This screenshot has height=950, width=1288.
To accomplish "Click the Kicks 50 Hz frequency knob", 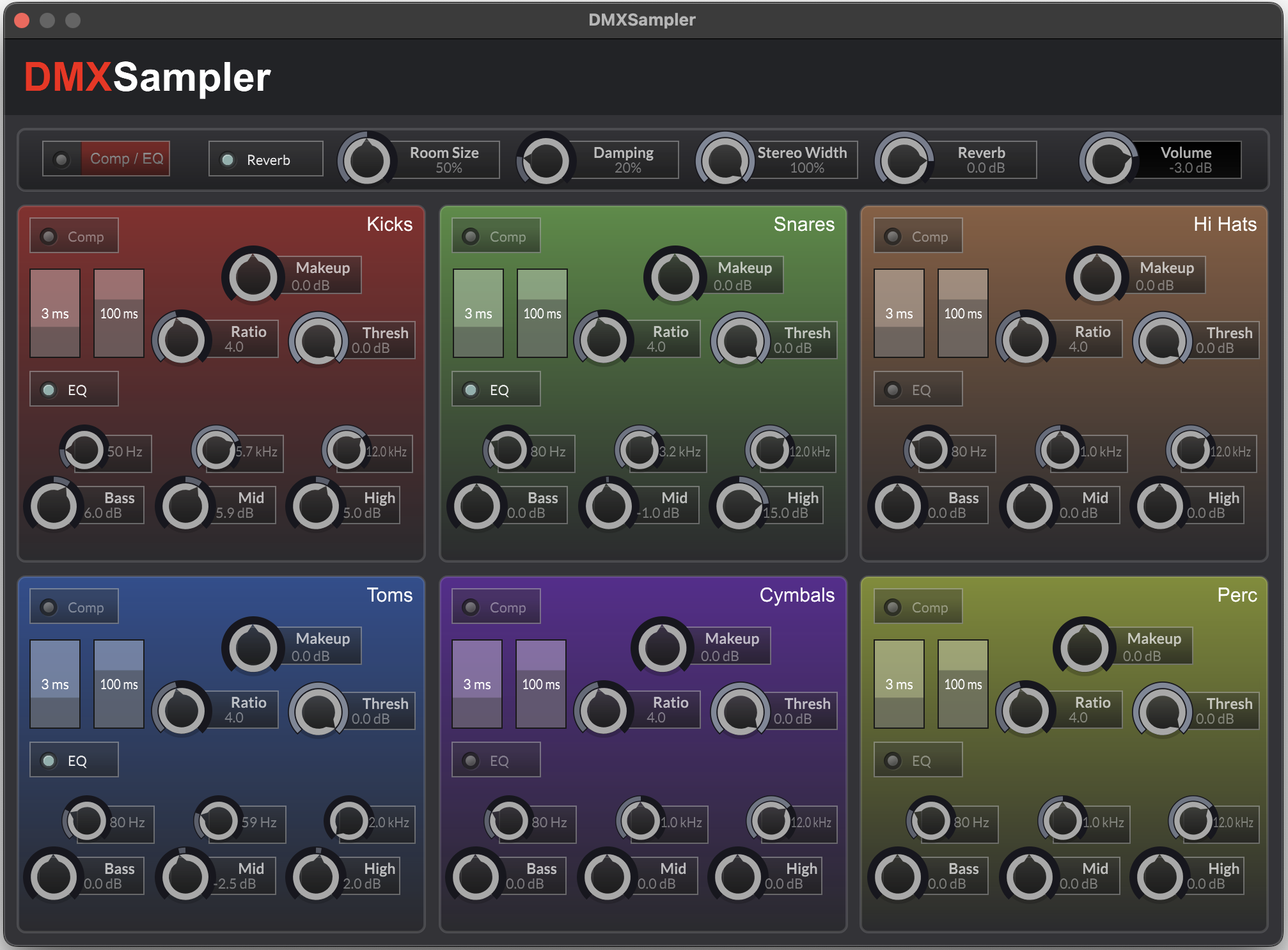I will [84, 449].
